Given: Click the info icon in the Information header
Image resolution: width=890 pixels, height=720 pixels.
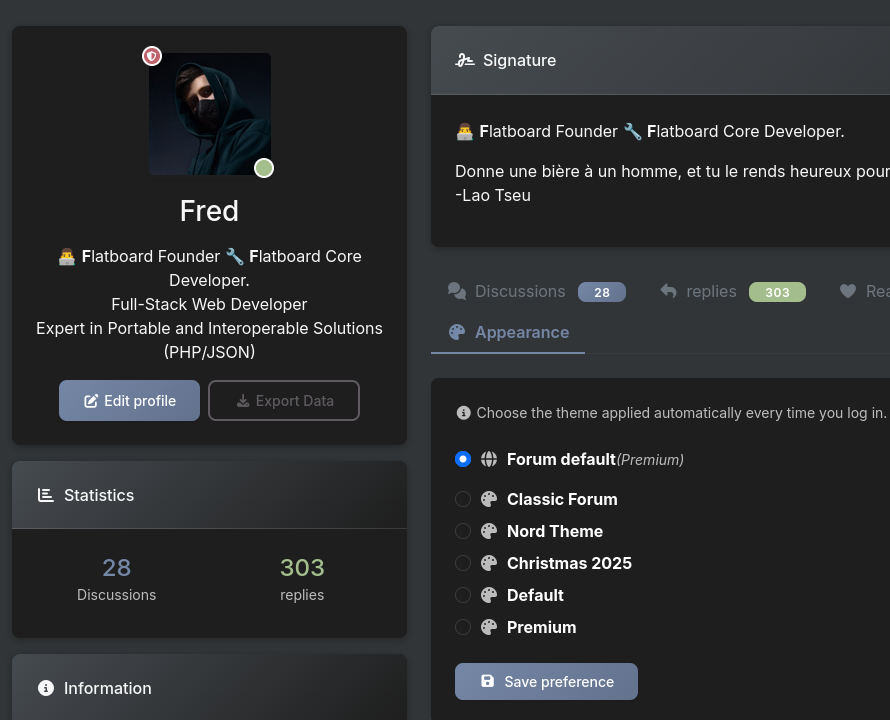Looking at the screenshot, I should click(45, 688).
